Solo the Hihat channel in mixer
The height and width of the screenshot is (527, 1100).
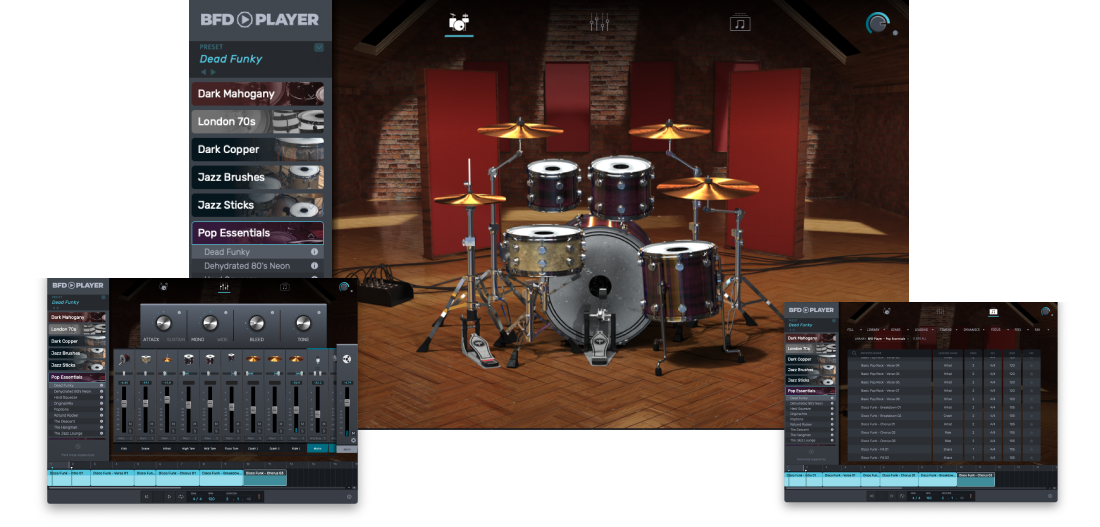click(x=173, y=431)
